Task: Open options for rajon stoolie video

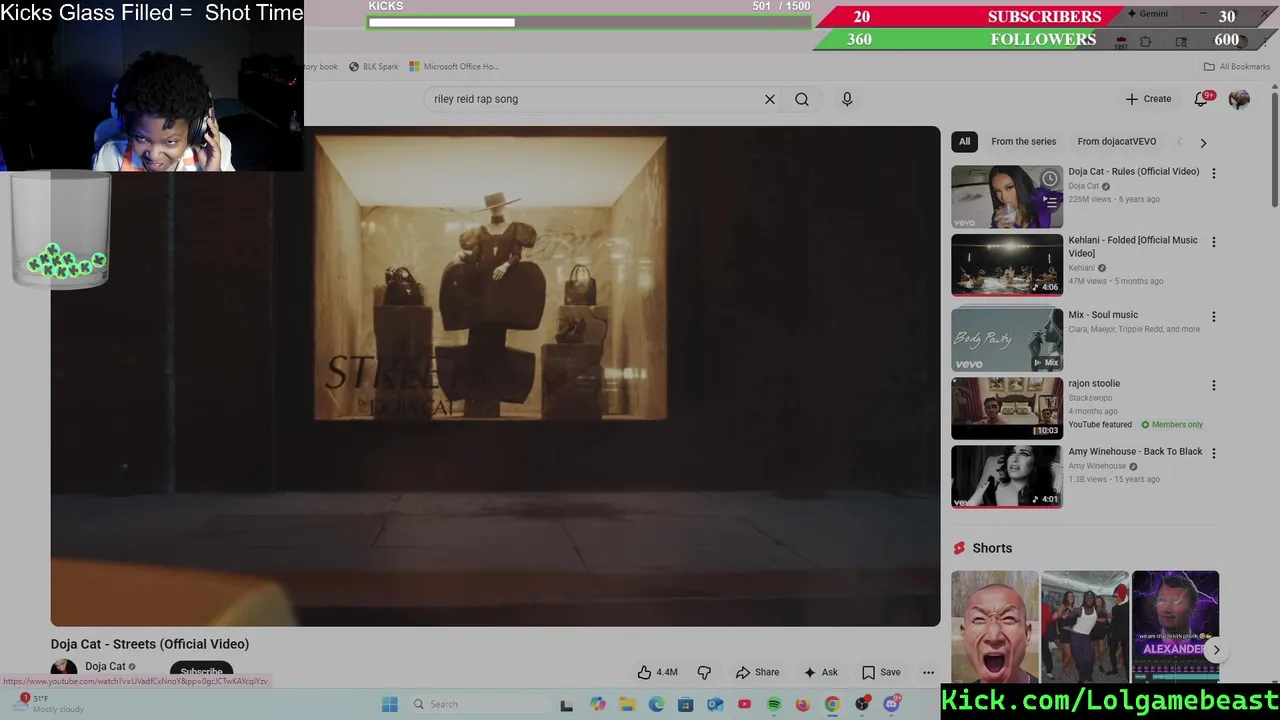Action: pyautogui.click(x=1214, y=386)
